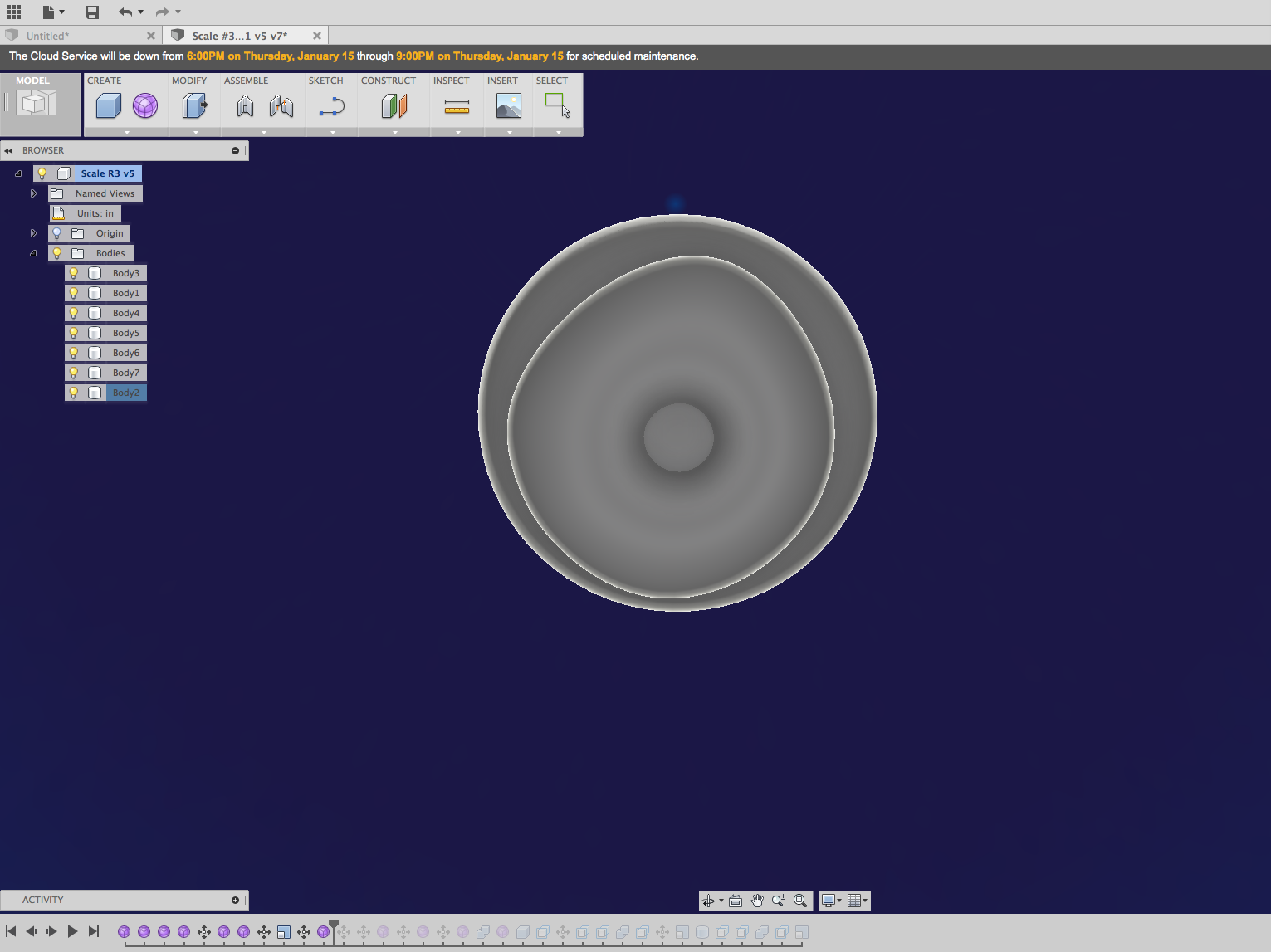Click the Press Pull icon under MODIFY
1271x952 pixels.
pos(194,106)
